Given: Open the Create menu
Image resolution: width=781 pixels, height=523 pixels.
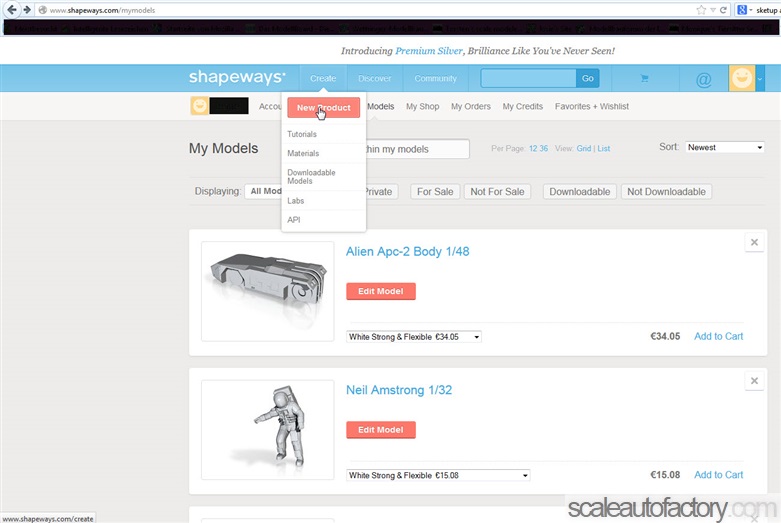Looking at the screenshot, I should [323, 78].
